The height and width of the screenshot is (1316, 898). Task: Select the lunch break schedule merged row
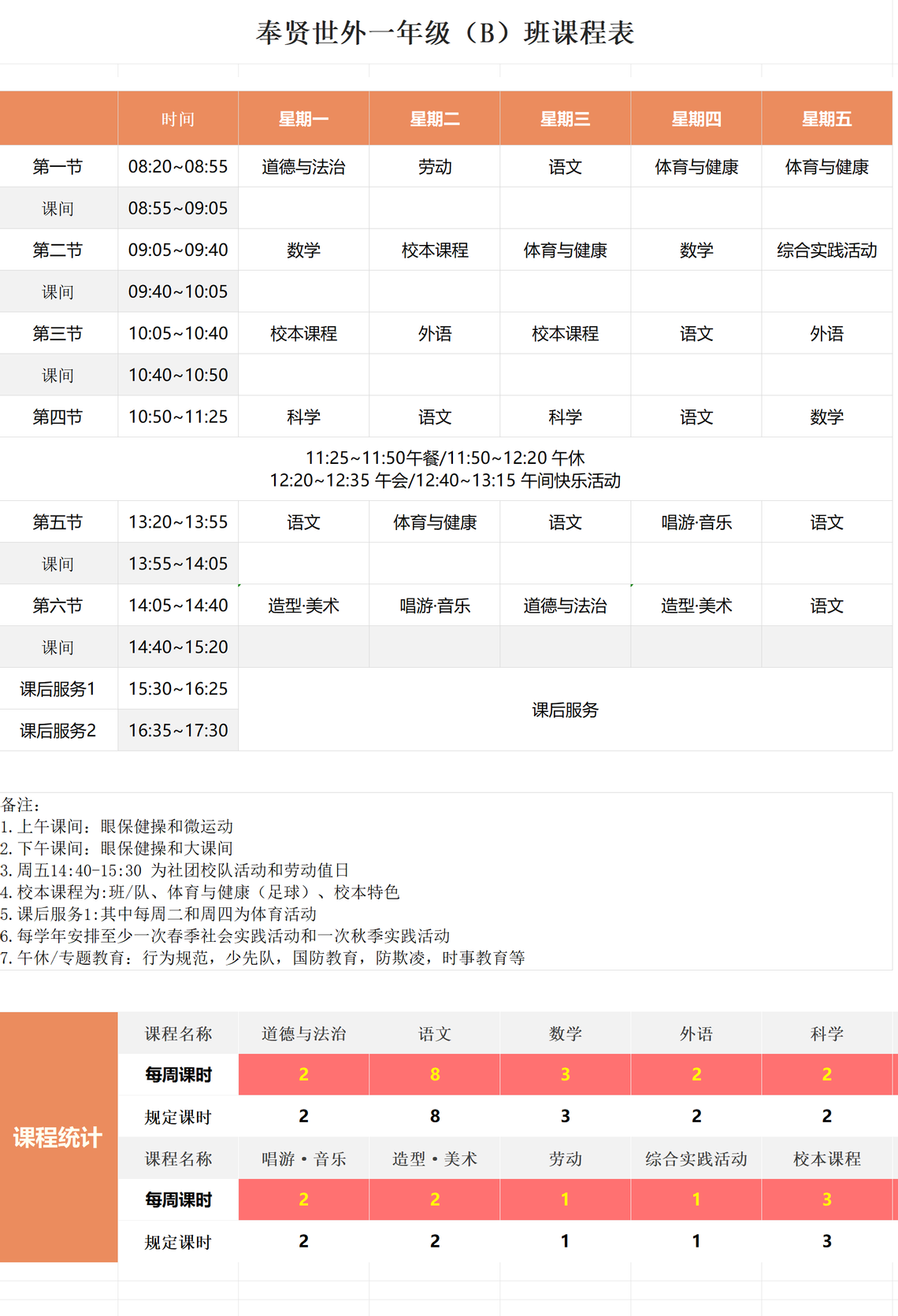(x=445, y=469)
